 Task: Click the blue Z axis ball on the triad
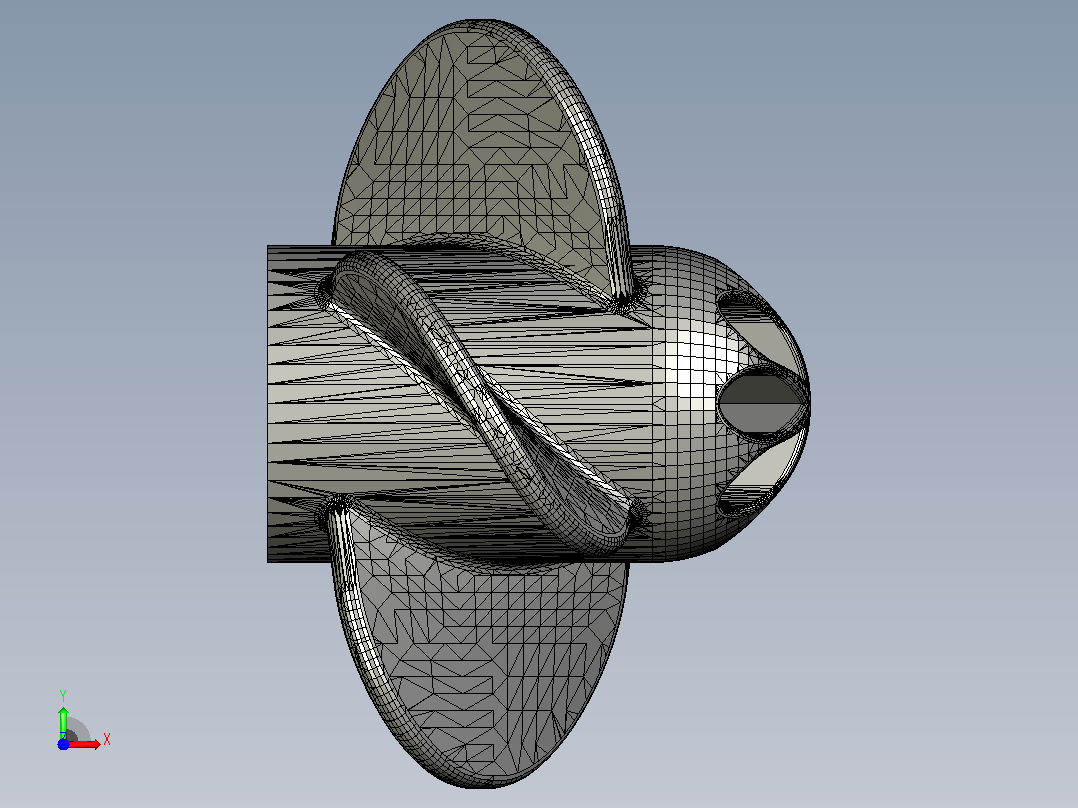coord(63,744)
